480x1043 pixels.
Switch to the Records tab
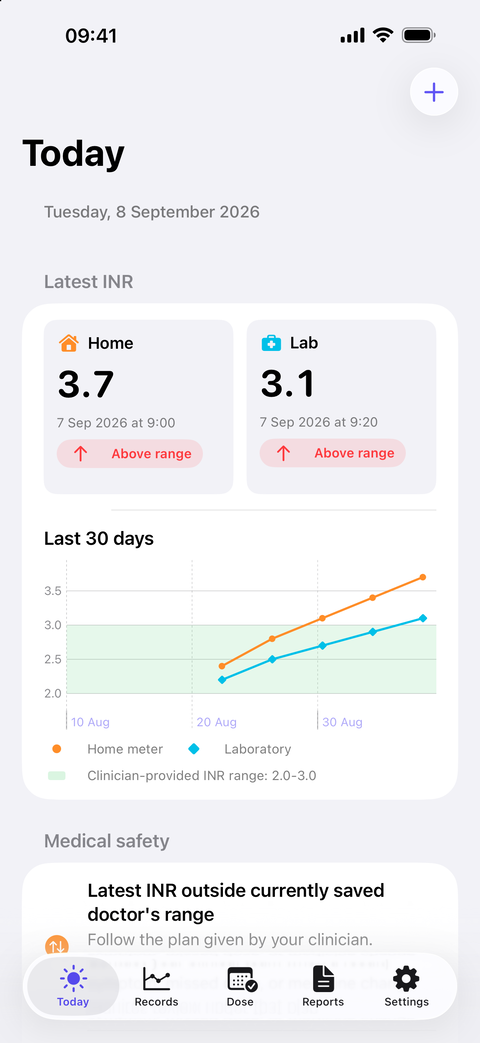pos(156,986)
